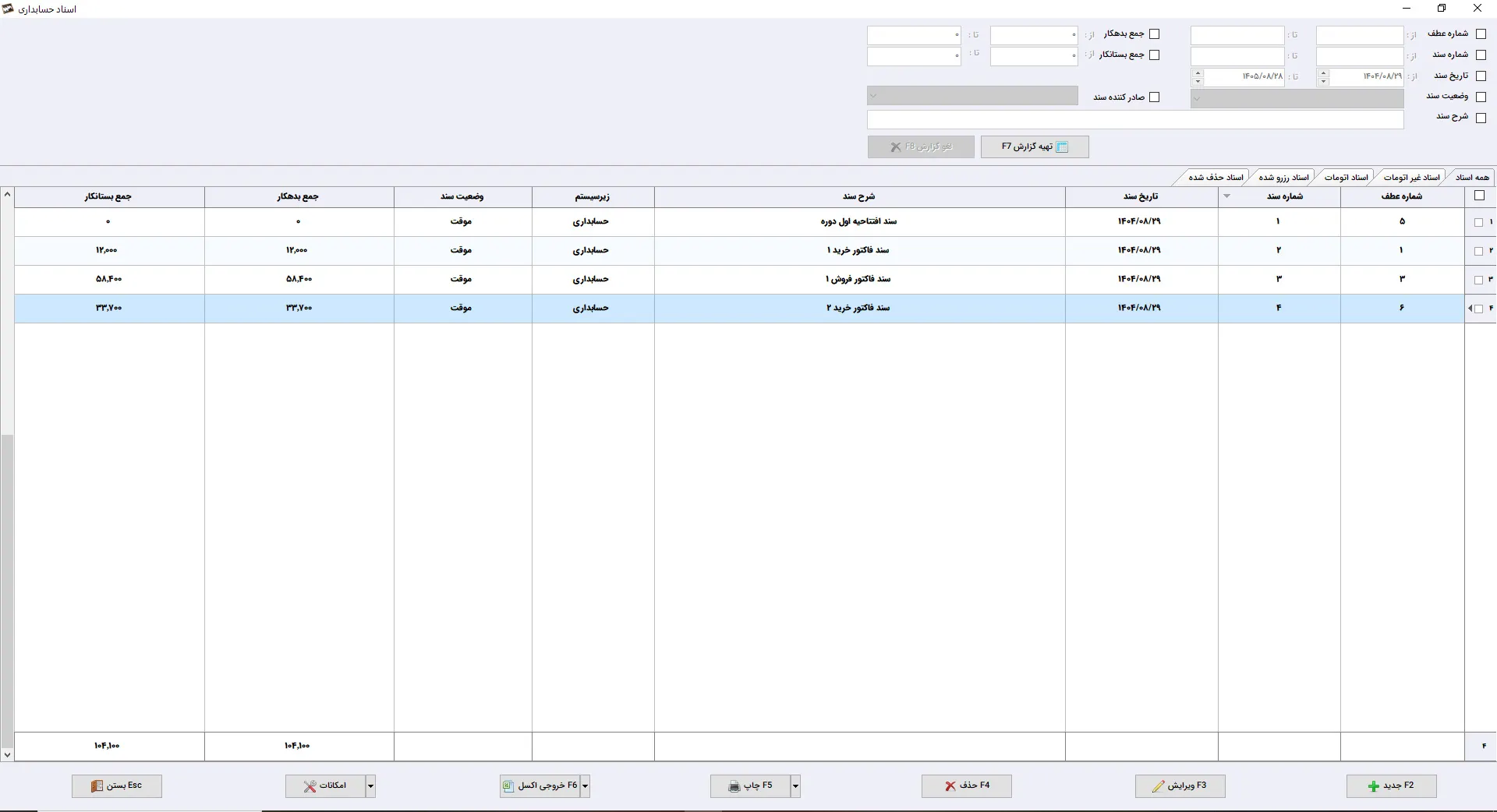Click the Esc بستن button
This screenshot has height=812, width=1497.
pyautogui.click(x=117, y=786)
